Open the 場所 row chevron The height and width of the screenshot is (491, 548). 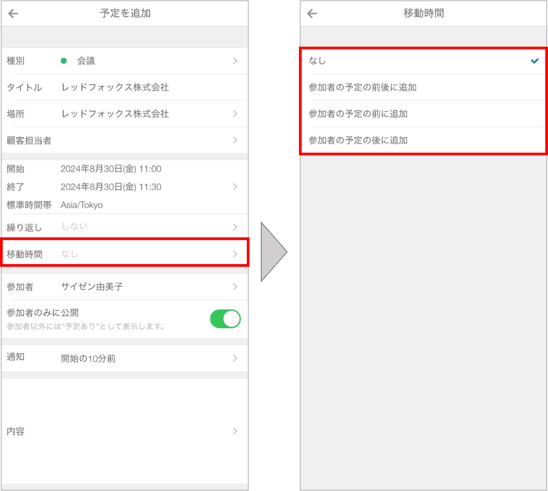click(235, 114)
